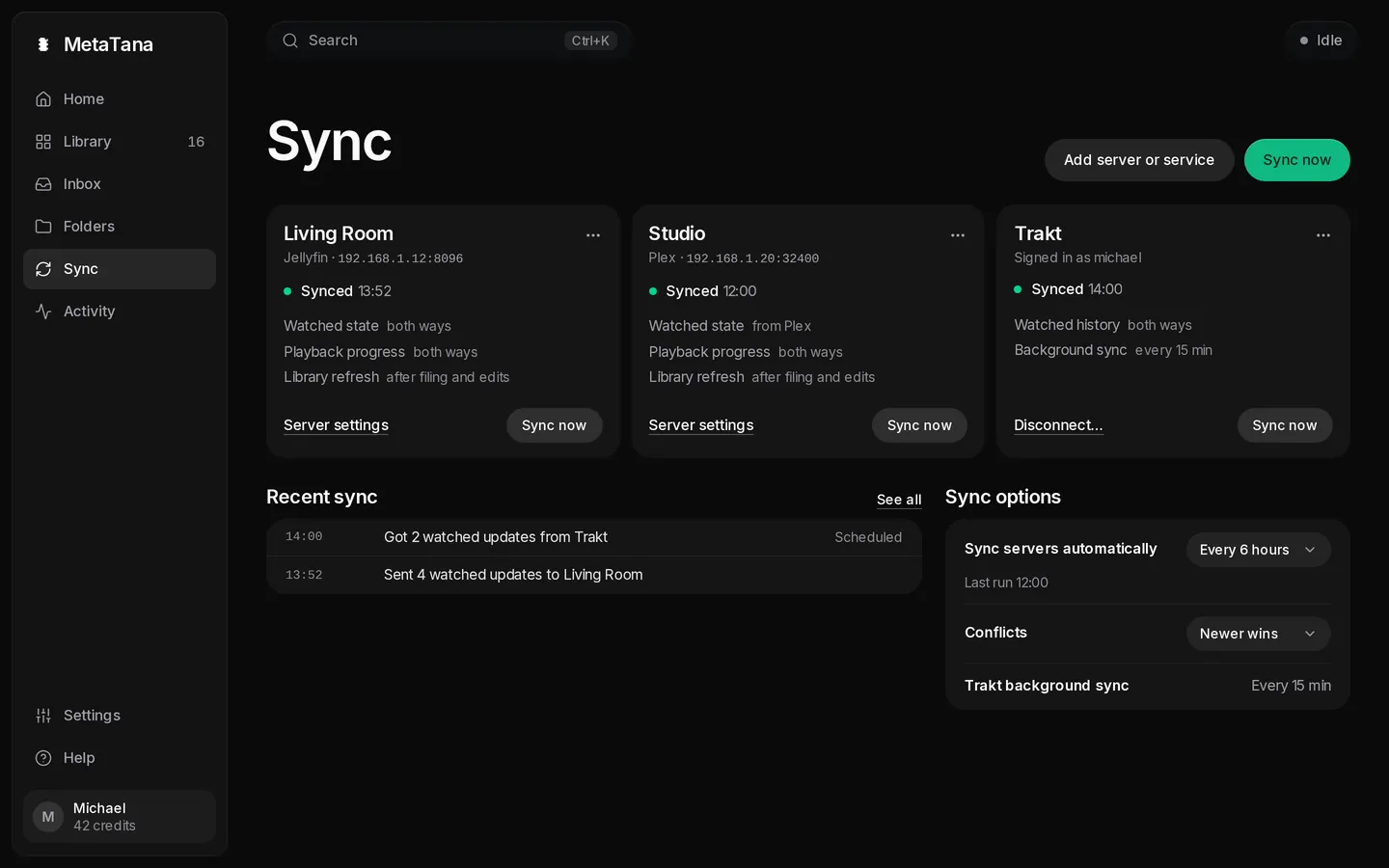Open the Folders section
Viewport: 1389px width, 868px height.
[120, 227]
